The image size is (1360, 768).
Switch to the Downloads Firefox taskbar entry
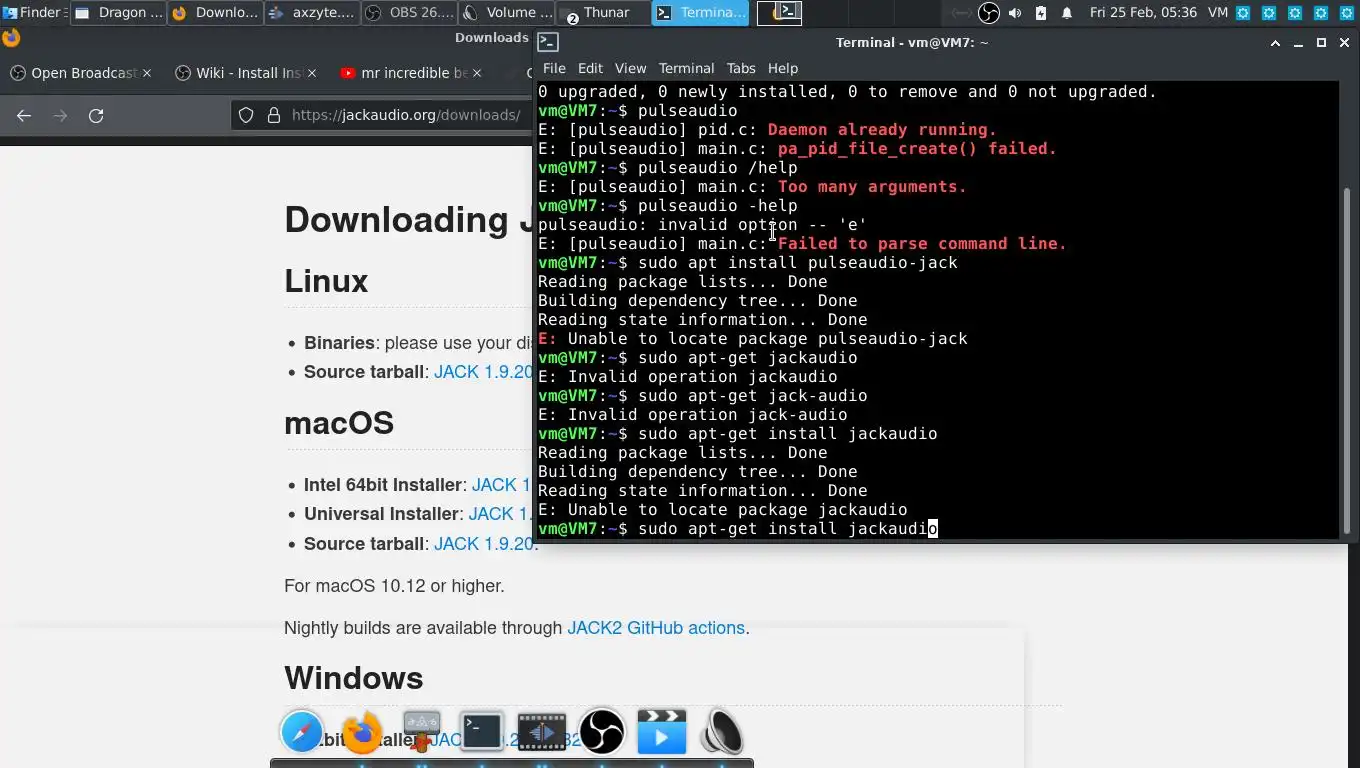coord(216,13)
